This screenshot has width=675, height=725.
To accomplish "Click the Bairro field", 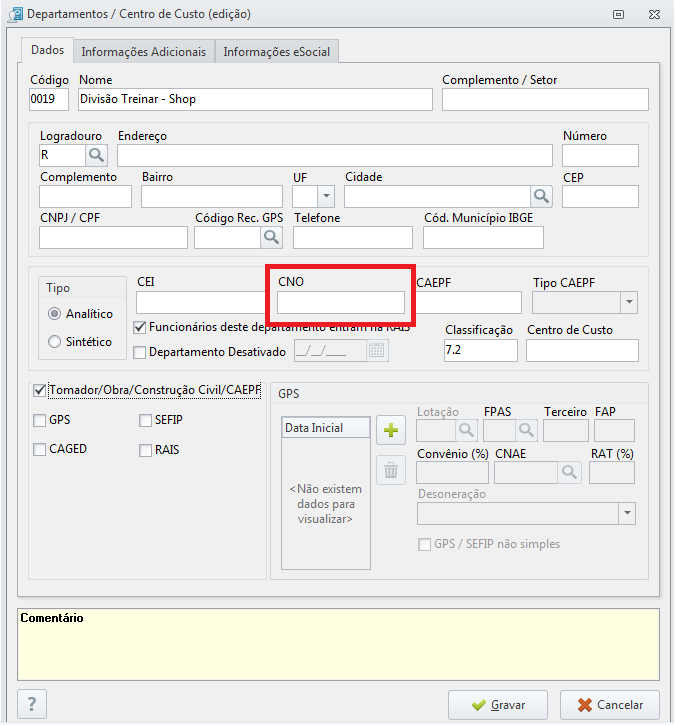I will point(212,197).
